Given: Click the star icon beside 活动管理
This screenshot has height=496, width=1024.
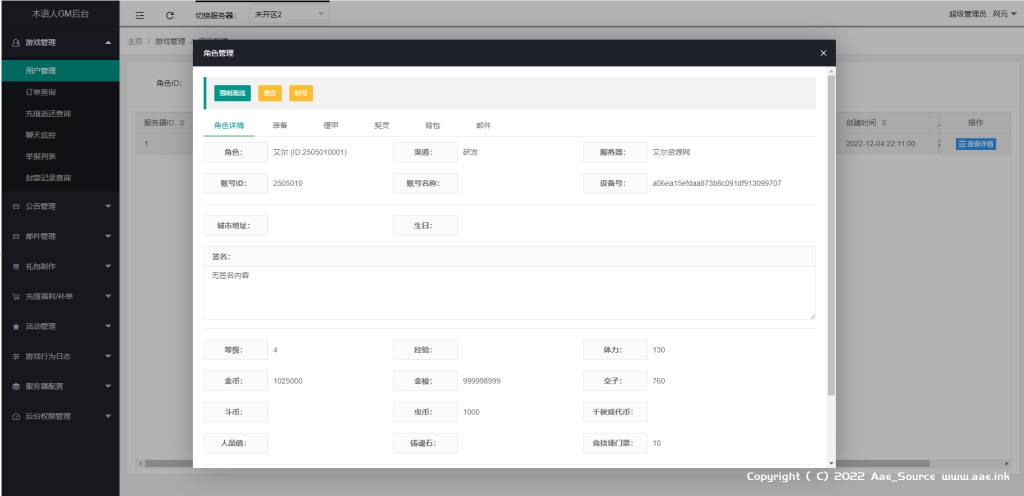Looking at the screenshot, I should 16,326.
